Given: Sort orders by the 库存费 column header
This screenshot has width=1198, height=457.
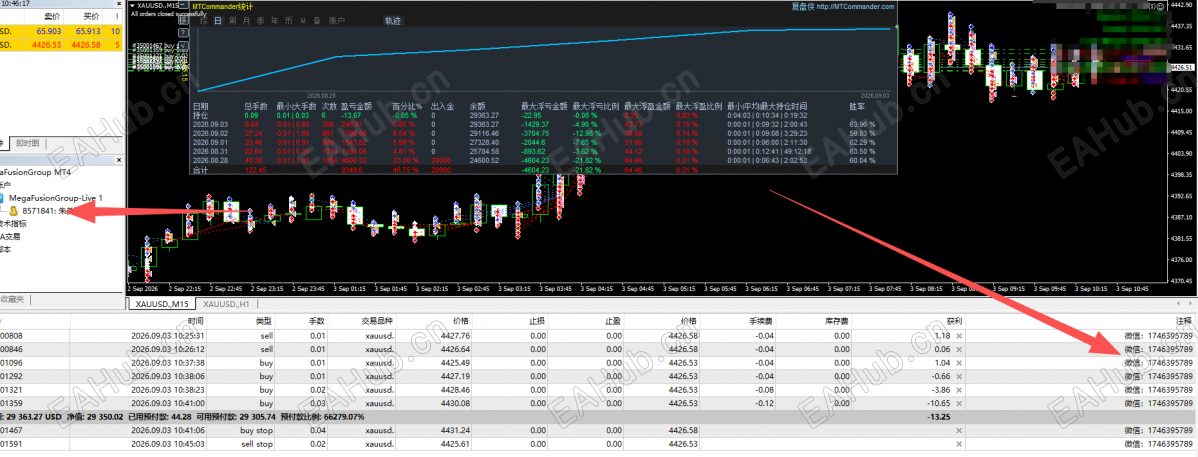Looking at the screenshot, I should pyautogui.click(x=837, y=322).
